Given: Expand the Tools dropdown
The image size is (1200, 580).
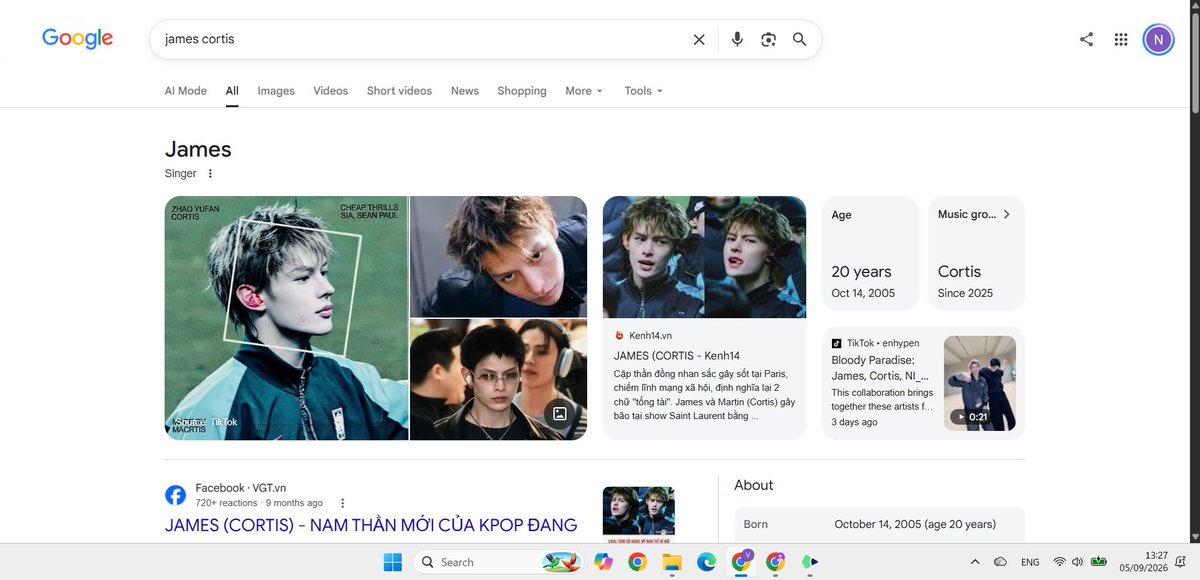Looking at the screenshot, I should [644, 91].
